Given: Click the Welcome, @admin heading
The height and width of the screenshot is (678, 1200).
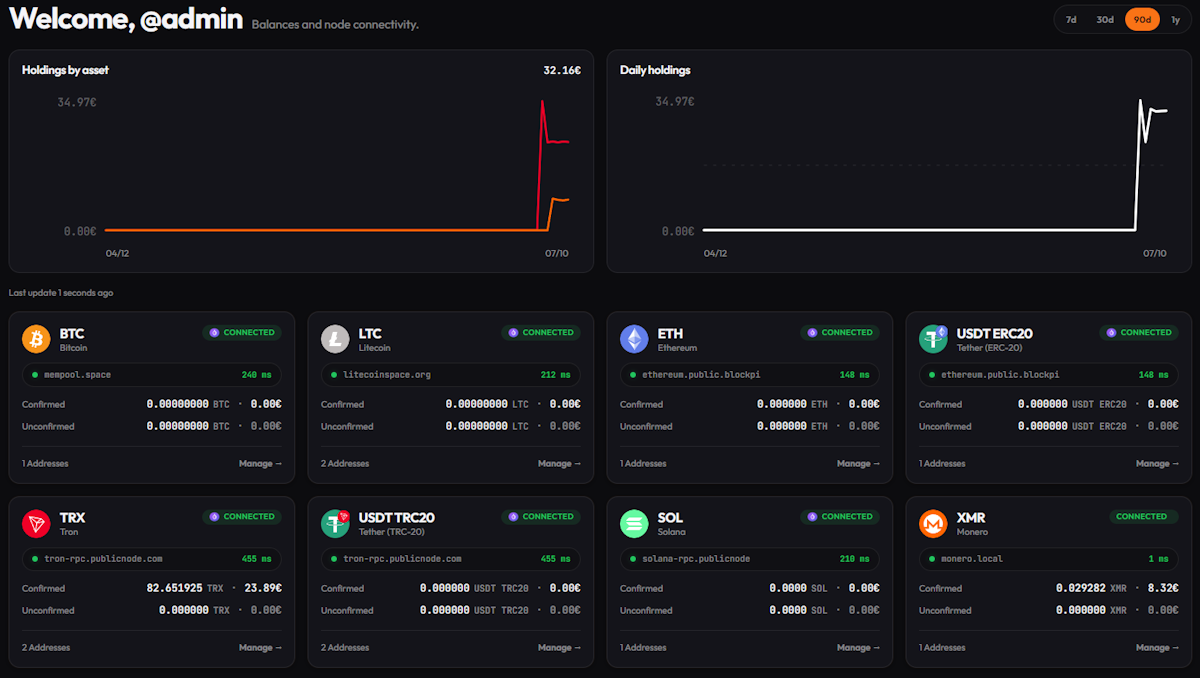Looking at the screenshot, I should coord(126,18).
